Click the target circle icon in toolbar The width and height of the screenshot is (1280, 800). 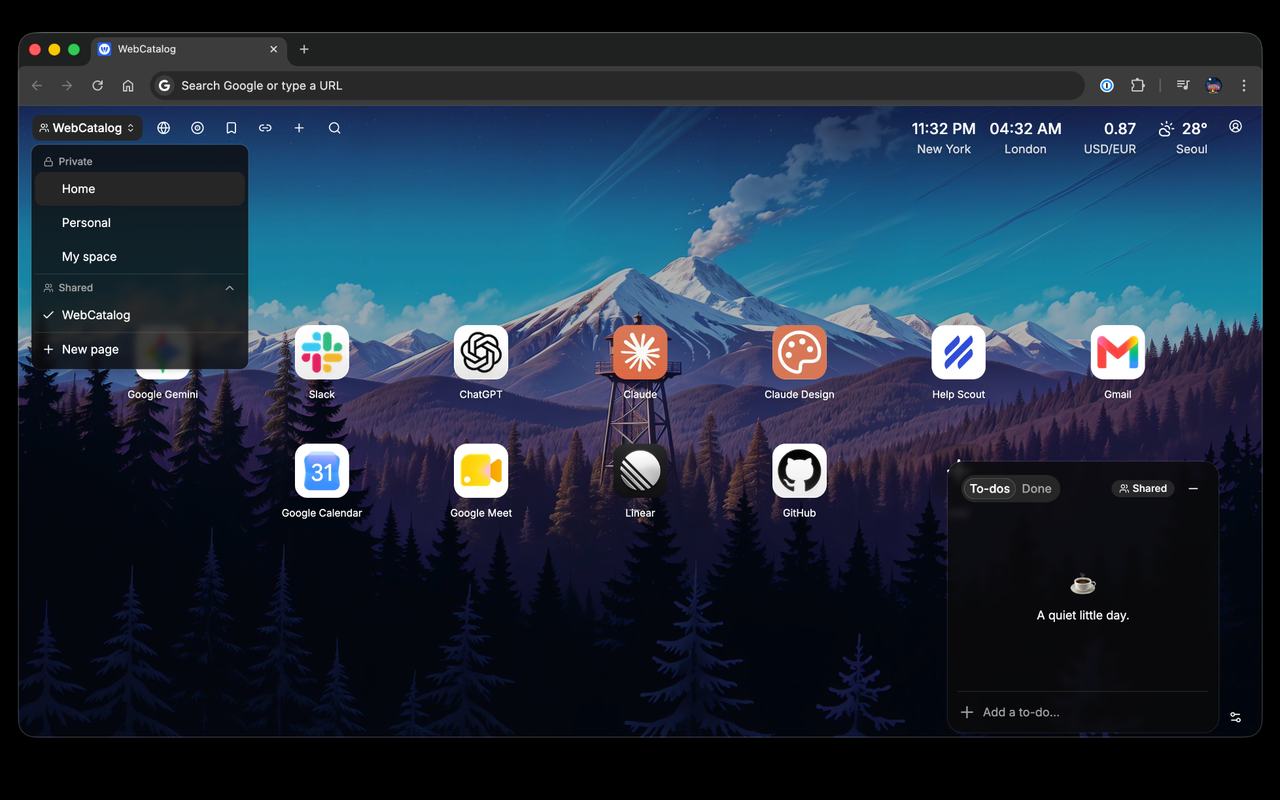click(198, 128)
